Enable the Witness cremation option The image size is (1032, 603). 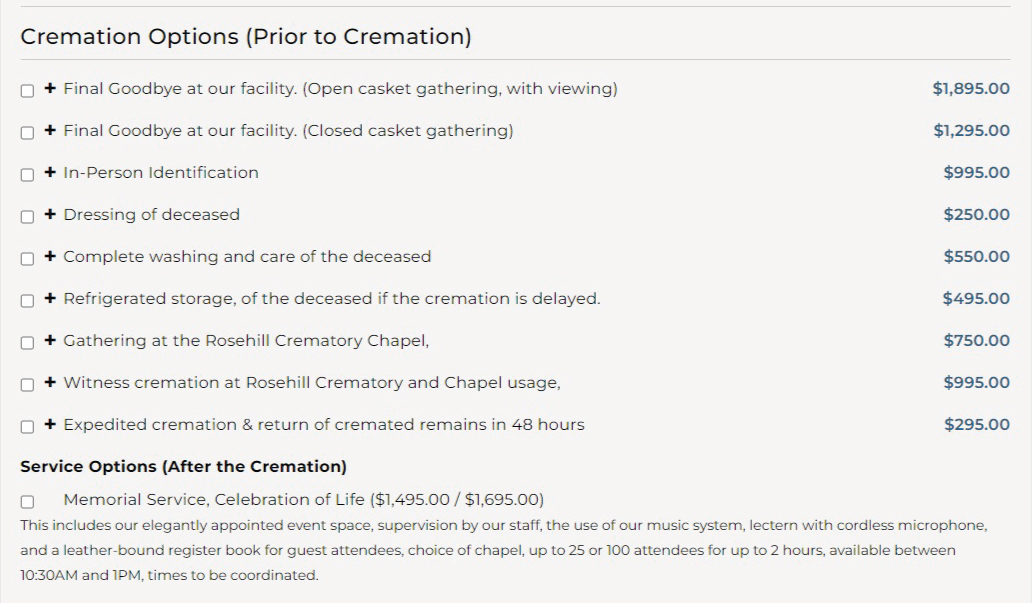click(x=28, y=384)
